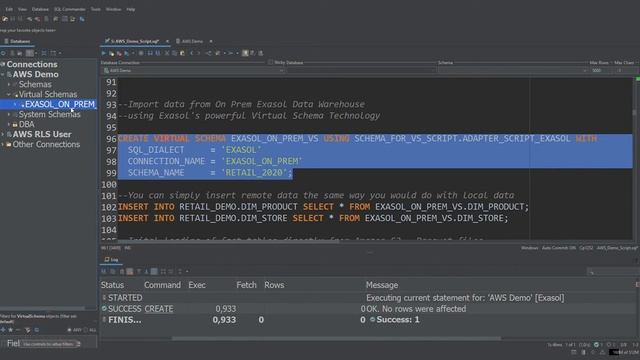Close the AWS_Demo_Script.sql tab
Viewport: 640px width, 360px height.
167,41
